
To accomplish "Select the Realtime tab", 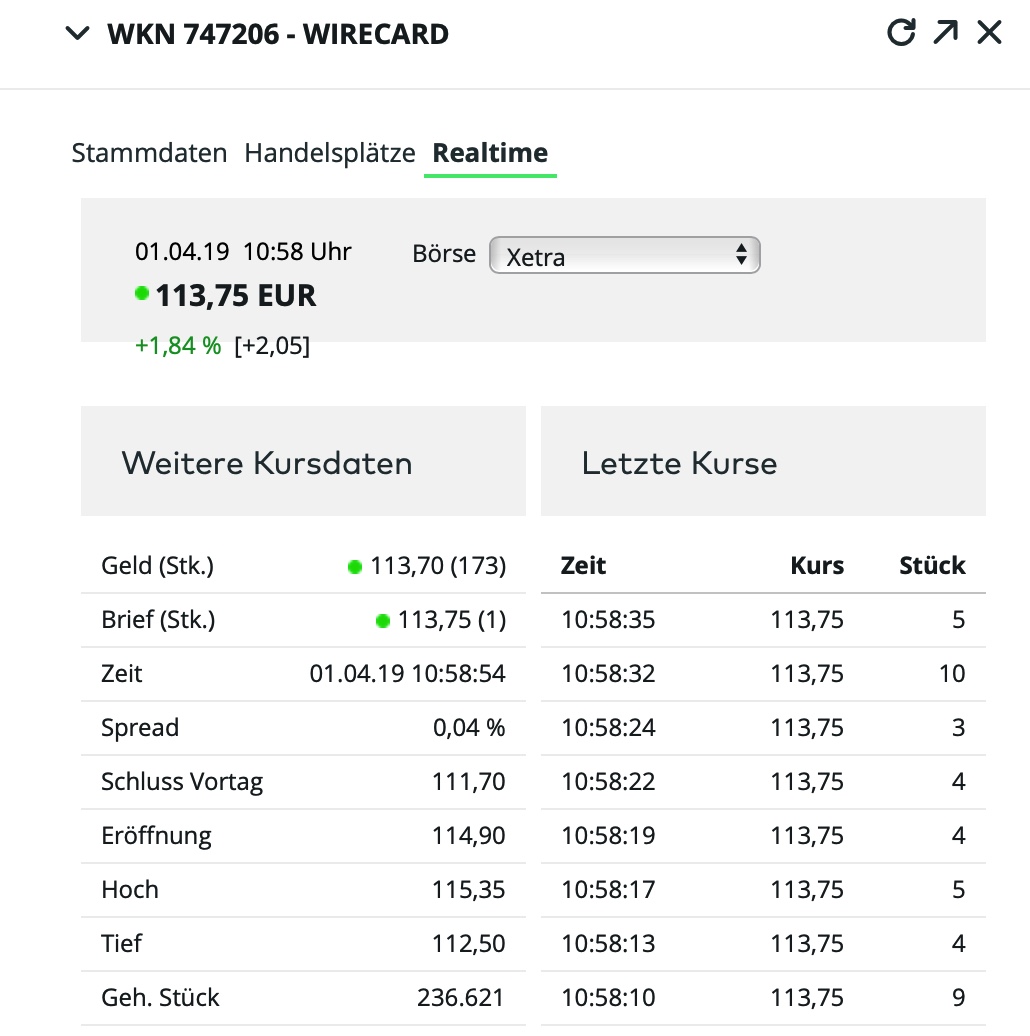I will click(x=489, y=153).
